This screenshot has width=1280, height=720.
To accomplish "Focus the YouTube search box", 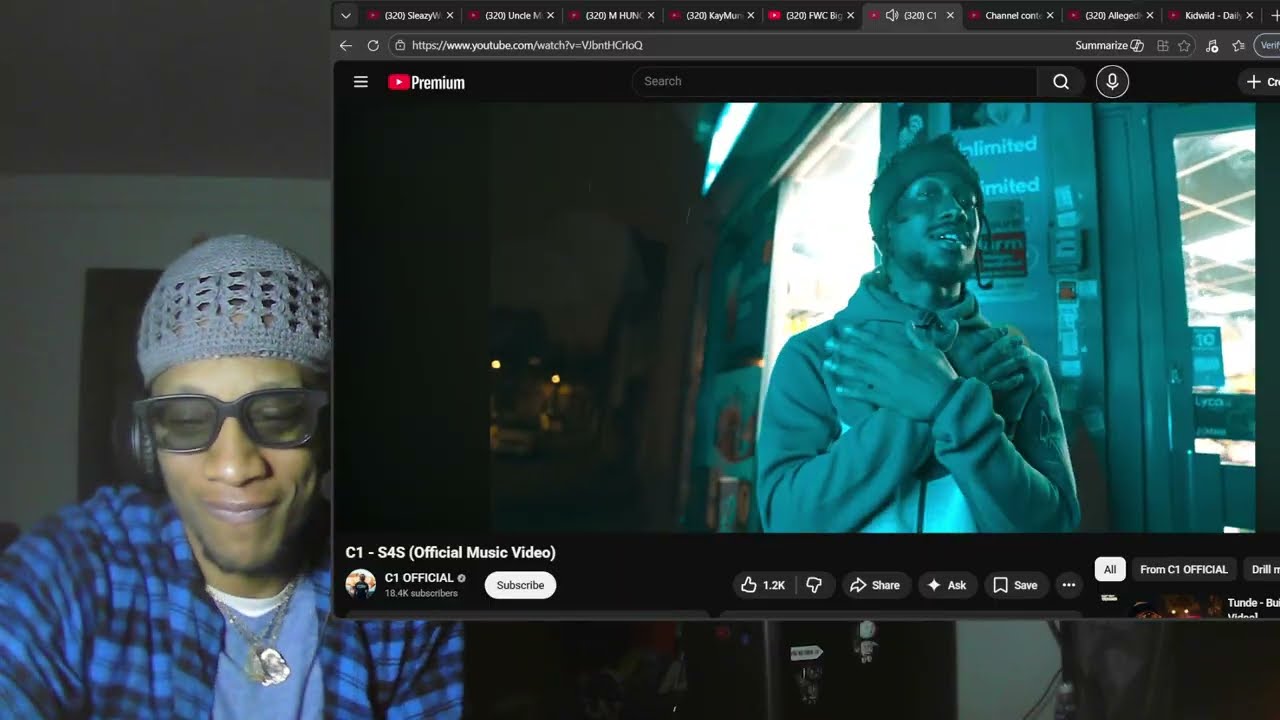I will point(835,81).
